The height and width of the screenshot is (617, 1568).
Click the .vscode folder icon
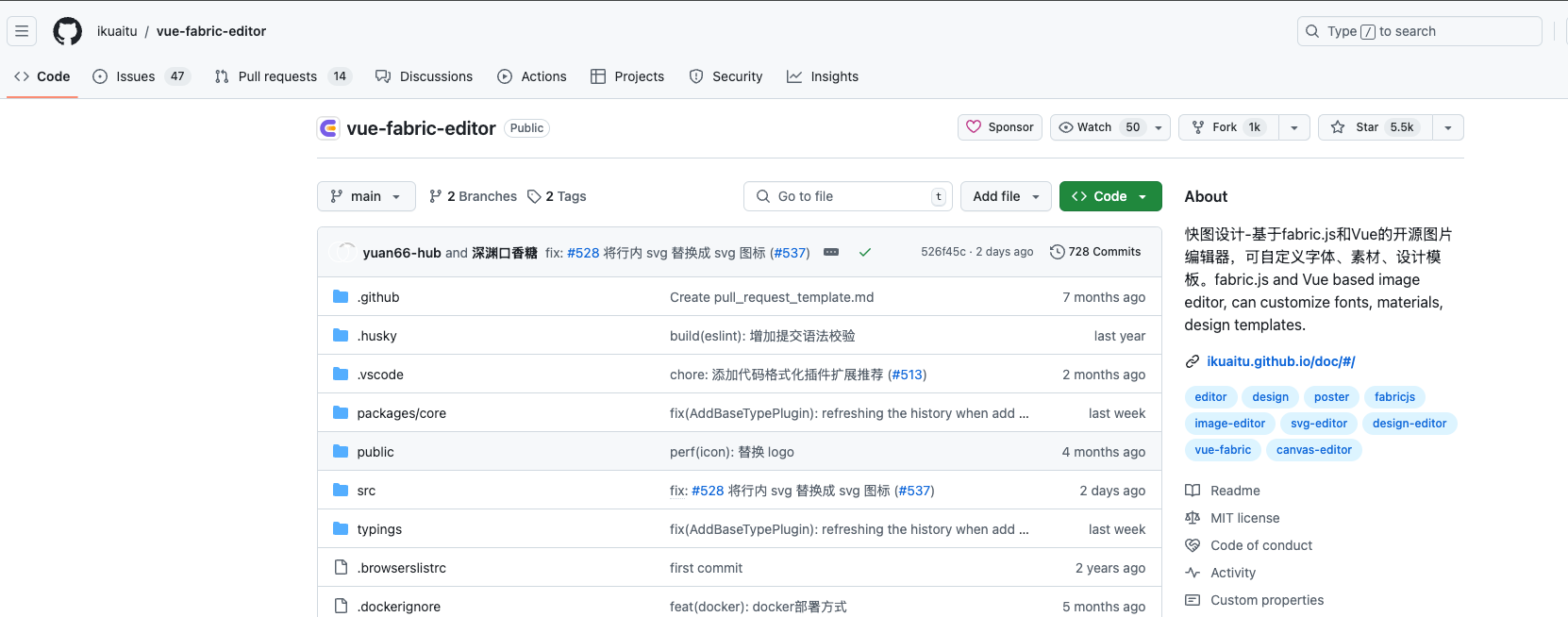(x=341, y=375)
